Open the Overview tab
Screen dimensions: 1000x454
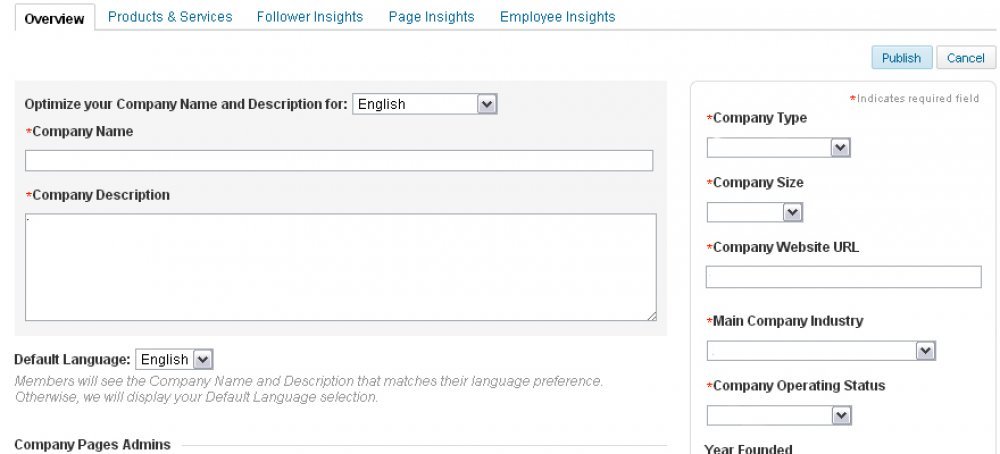coord(54,18)
